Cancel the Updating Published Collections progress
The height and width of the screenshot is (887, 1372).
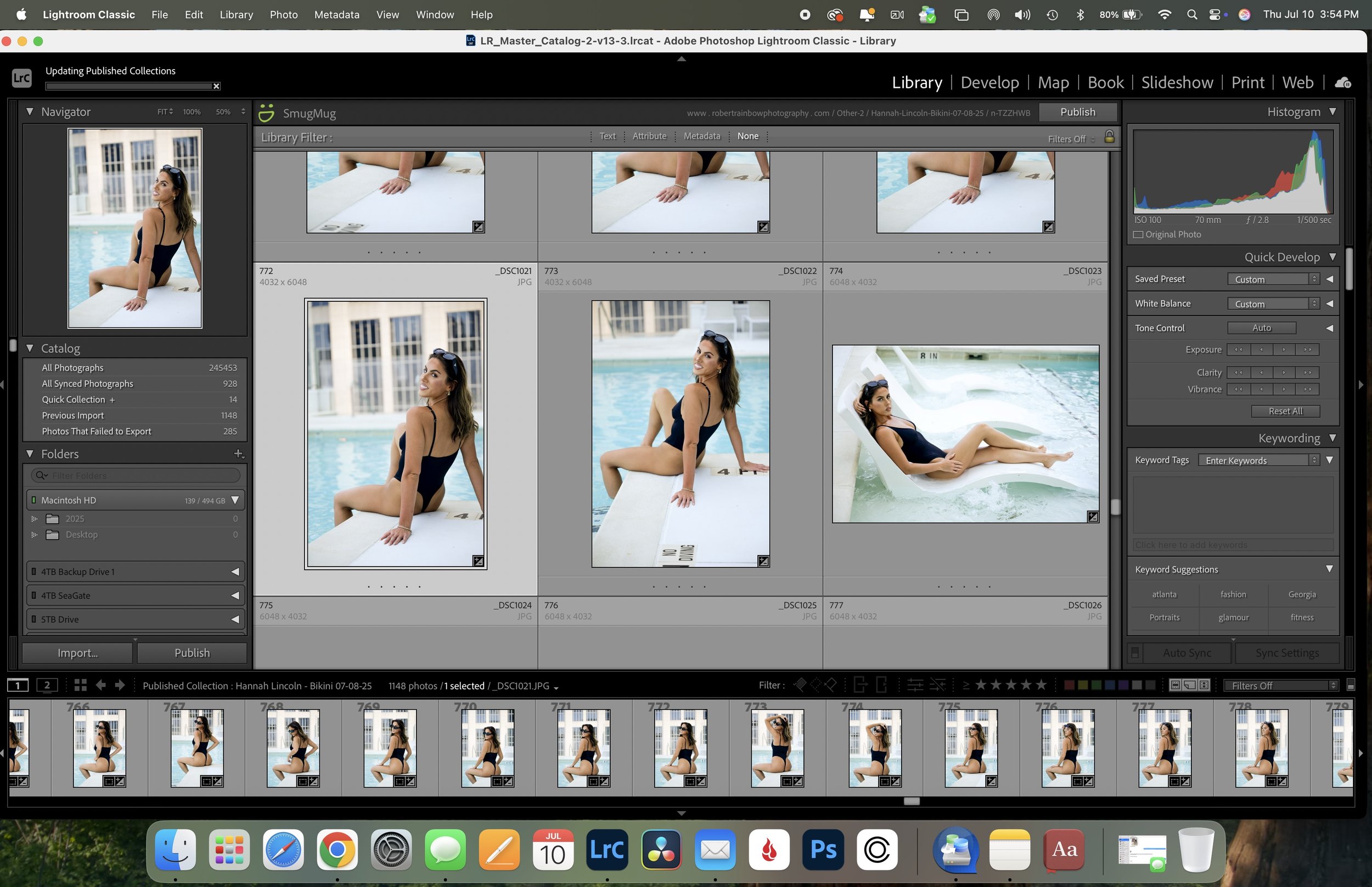pos(216,86)
